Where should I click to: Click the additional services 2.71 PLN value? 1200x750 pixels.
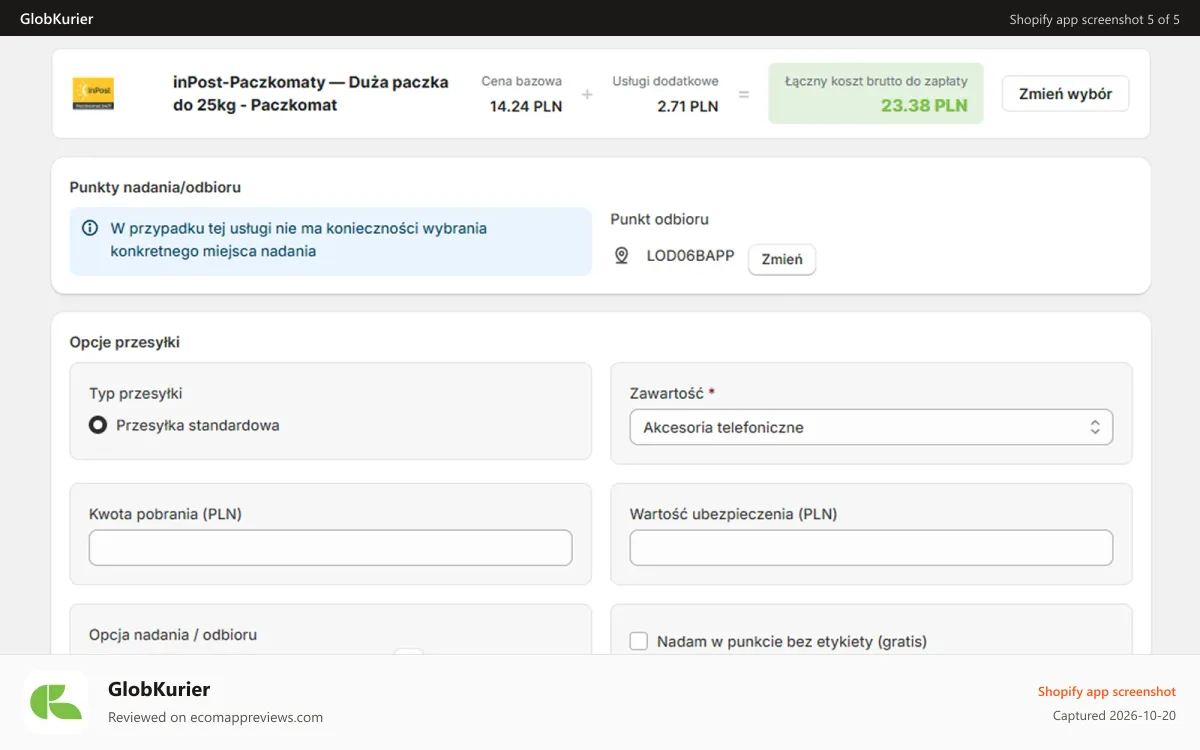point(688,106)
